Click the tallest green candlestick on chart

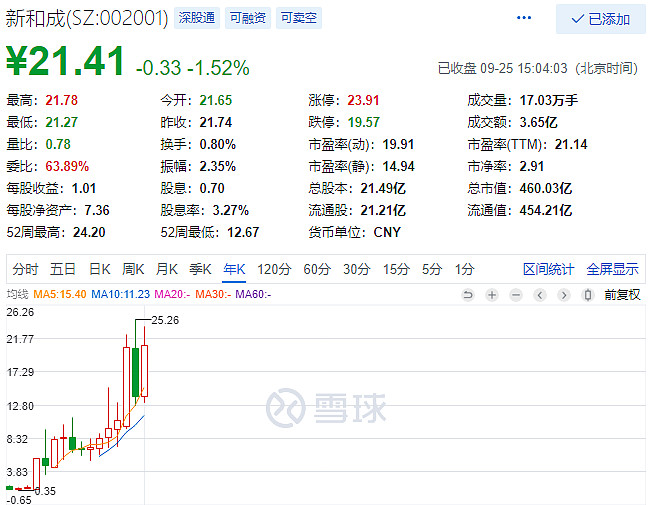tap(136, 372)
